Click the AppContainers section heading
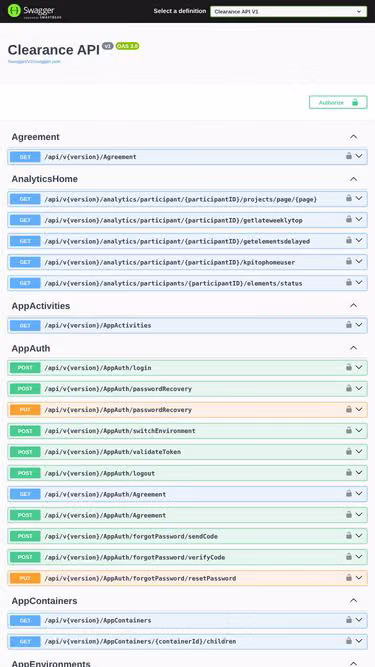 pyautogui.click(x=44, y=601)
